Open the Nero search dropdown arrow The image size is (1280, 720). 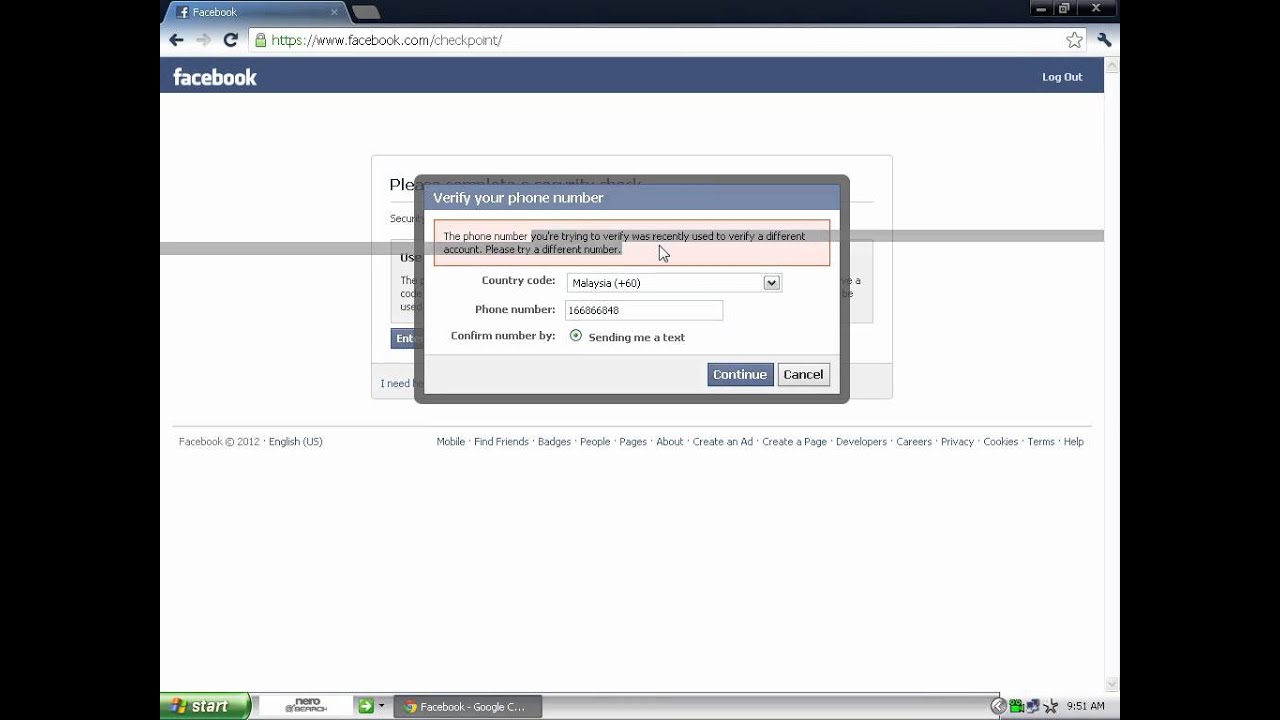(381, 707)
